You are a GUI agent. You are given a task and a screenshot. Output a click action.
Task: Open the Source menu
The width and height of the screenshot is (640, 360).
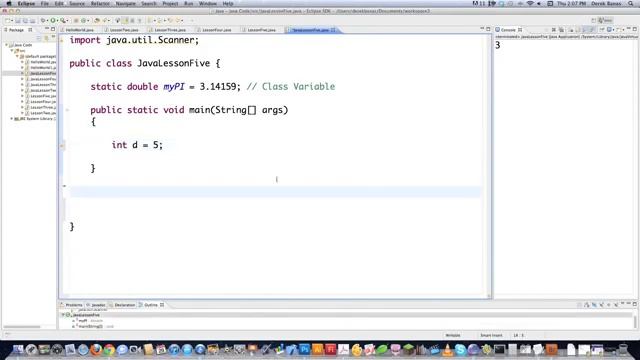(77, 3)
